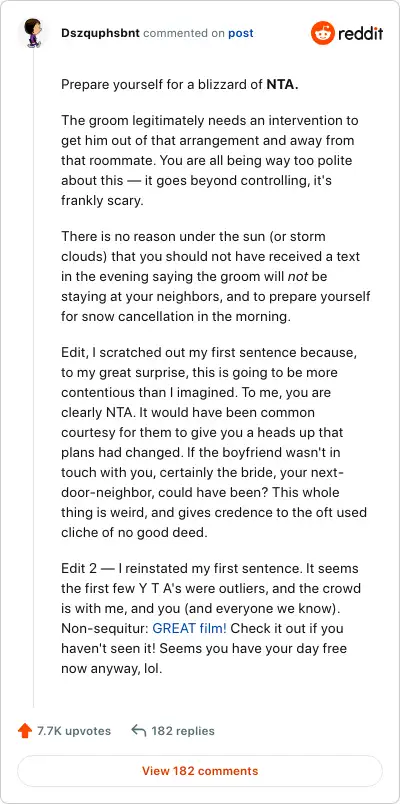Image resolution: width=400 pixels, height=804 pixels.
Task: Click the paragraph starting 'There is no reason'
Action: coord(215,277)
